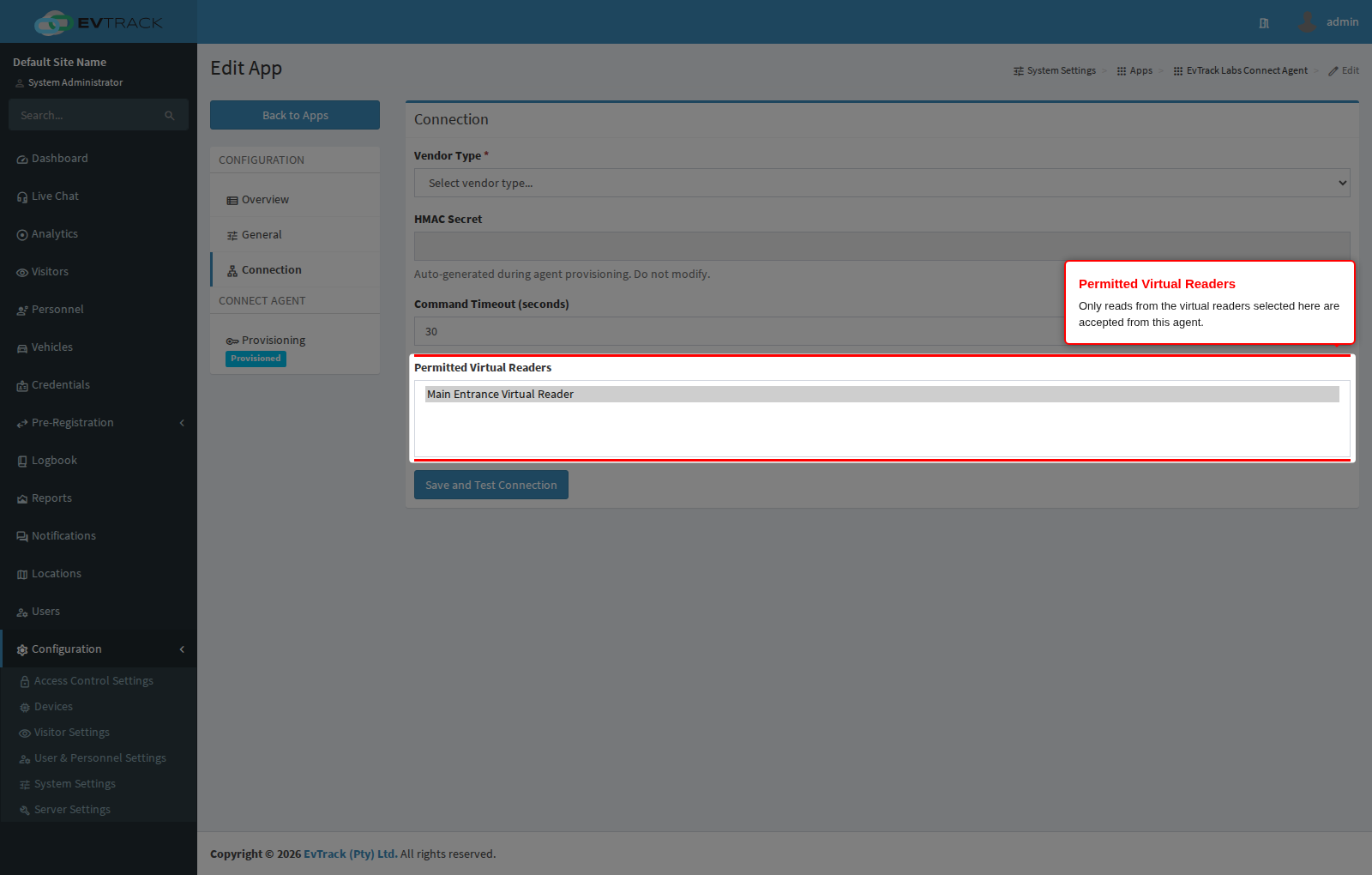The image size is (1372, 875).
Task: Open User & Personnel Settings submenu item
Action: coord(100,758)
